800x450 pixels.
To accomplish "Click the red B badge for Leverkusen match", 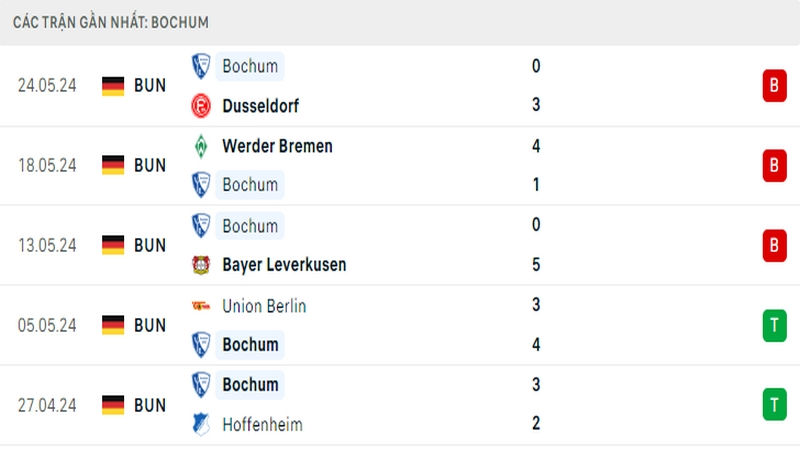I will 774,245.
